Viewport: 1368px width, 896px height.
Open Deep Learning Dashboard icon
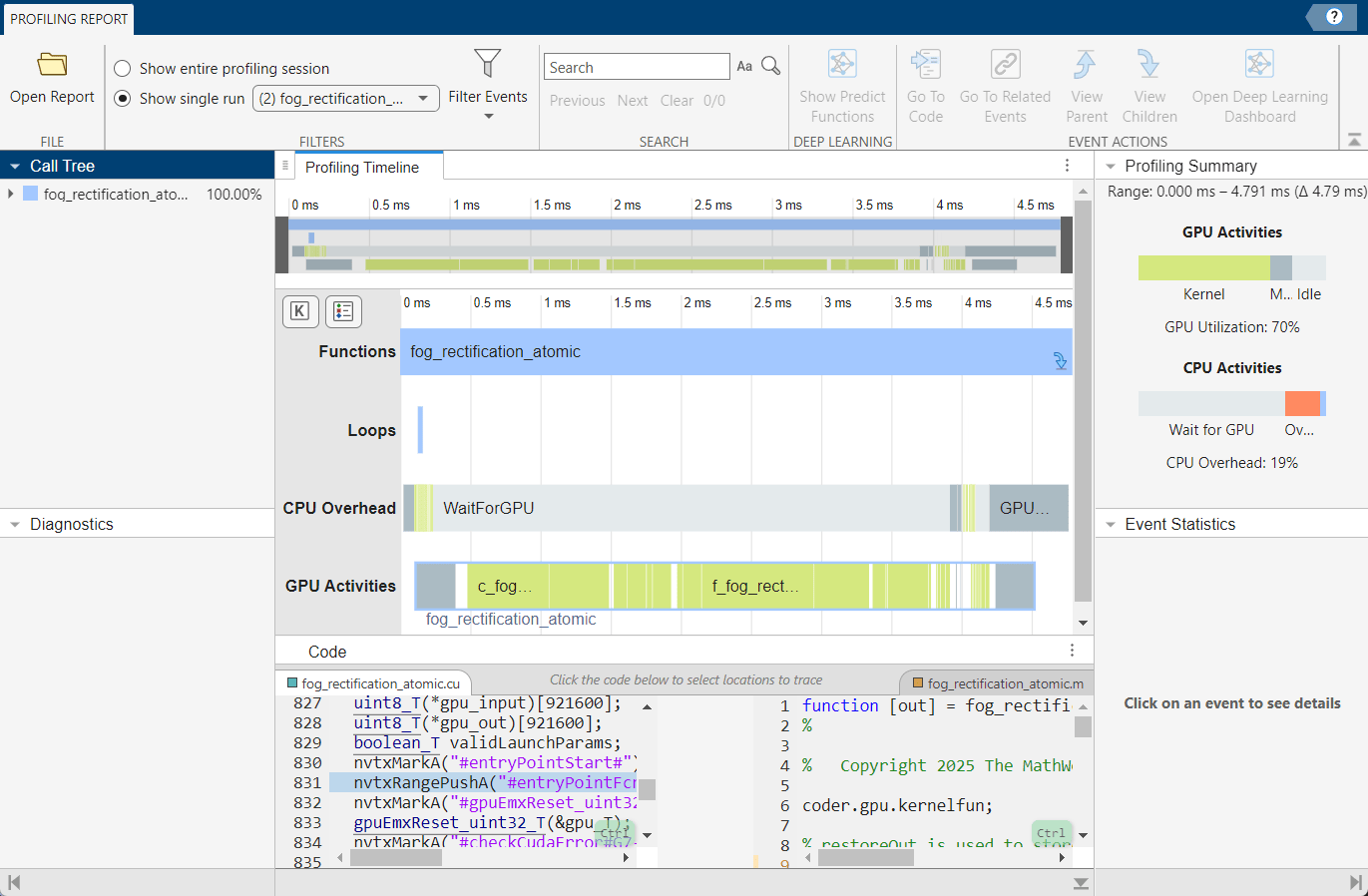(1259, 64)
